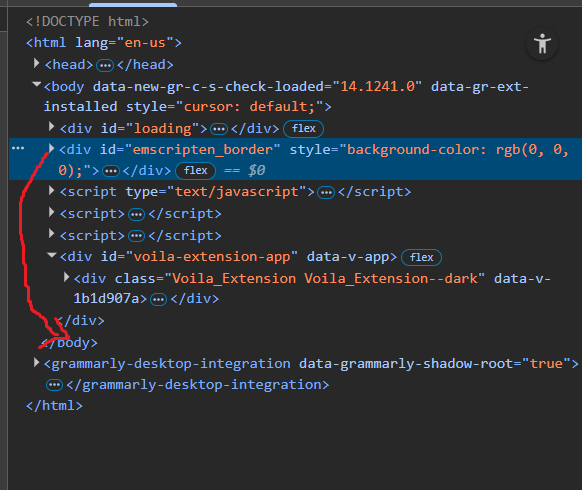Open ellipsis in second script element
The image size is (582, 490).
pyautogui.click(x=136, y=215)
